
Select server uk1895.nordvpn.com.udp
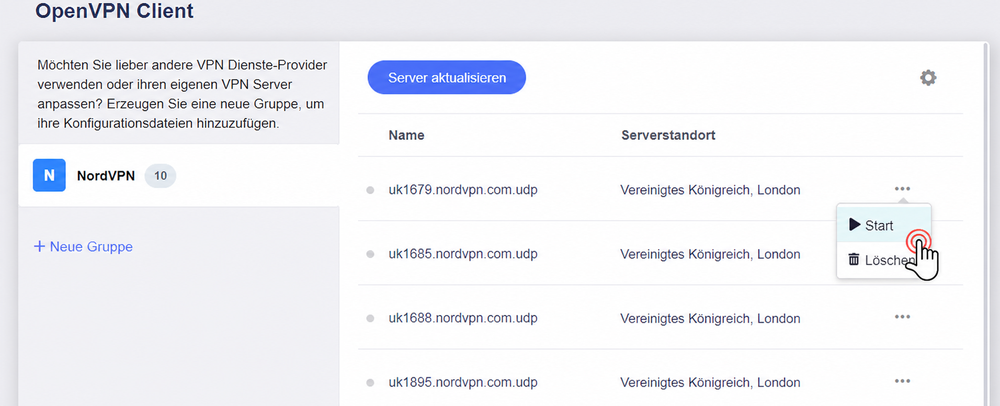pyautogui.click(x=463, y=383)
